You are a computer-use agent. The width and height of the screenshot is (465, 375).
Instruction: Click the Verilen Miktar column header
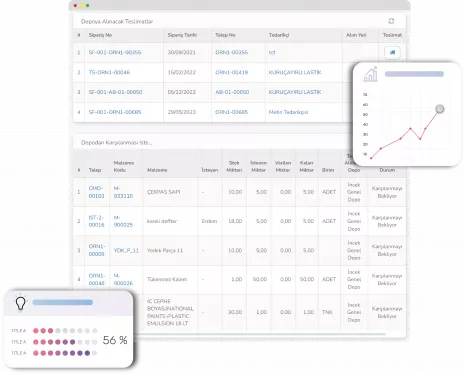click(283, 166)
